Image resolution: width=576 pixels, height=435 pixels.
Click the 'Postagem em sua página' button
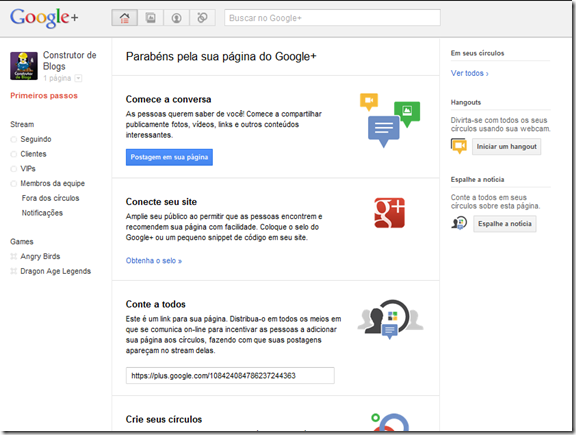169,157
